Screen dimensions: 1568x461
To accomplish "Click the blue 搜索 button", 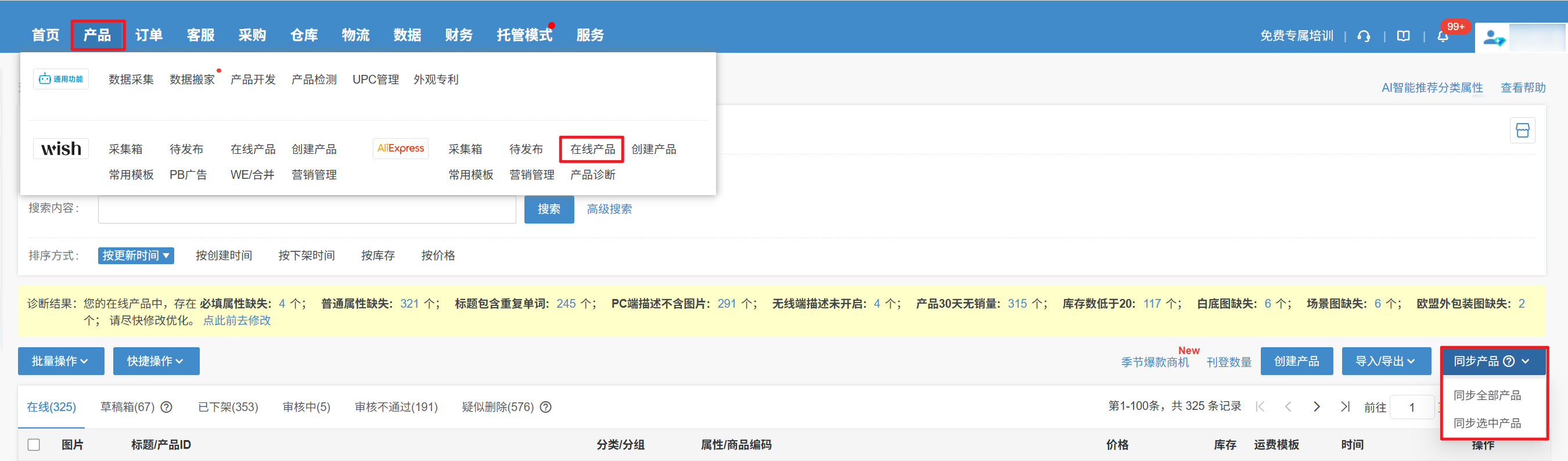I will click(548, 209).
